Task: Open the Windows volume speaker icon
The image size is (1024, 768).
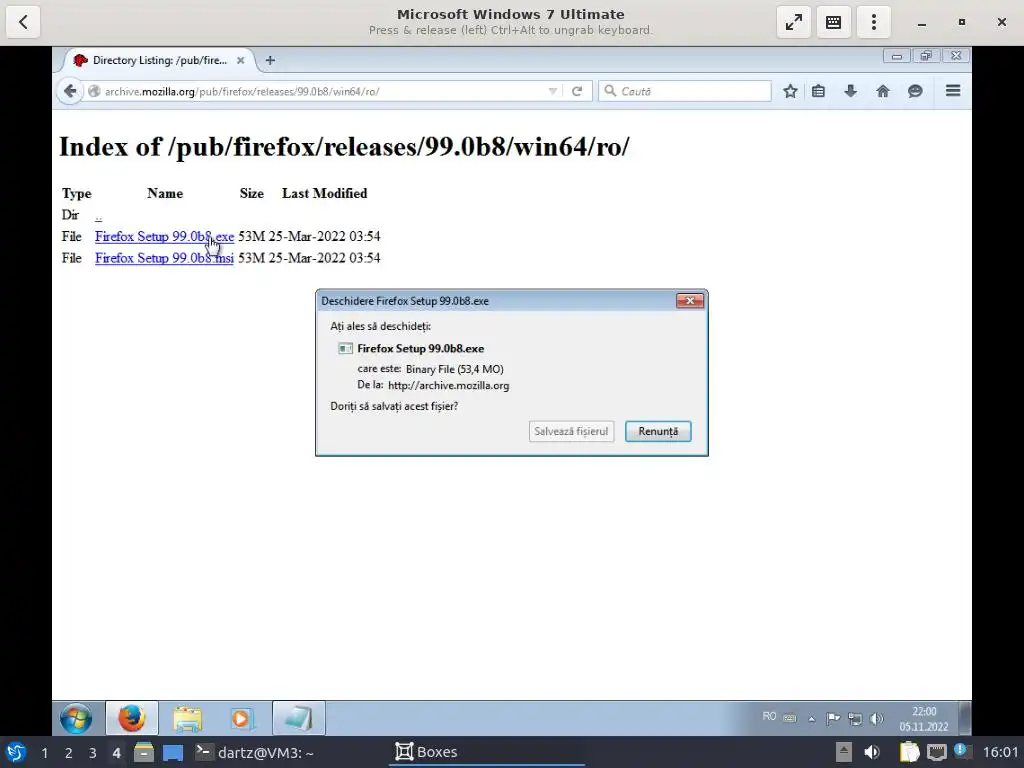Action: click(876, 719)
